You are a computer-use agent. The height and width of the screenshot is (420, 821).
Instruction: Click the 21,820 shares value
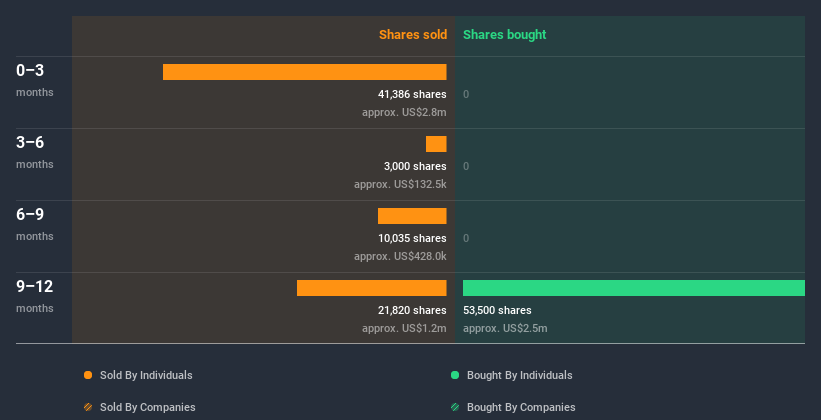coord(412,311)
